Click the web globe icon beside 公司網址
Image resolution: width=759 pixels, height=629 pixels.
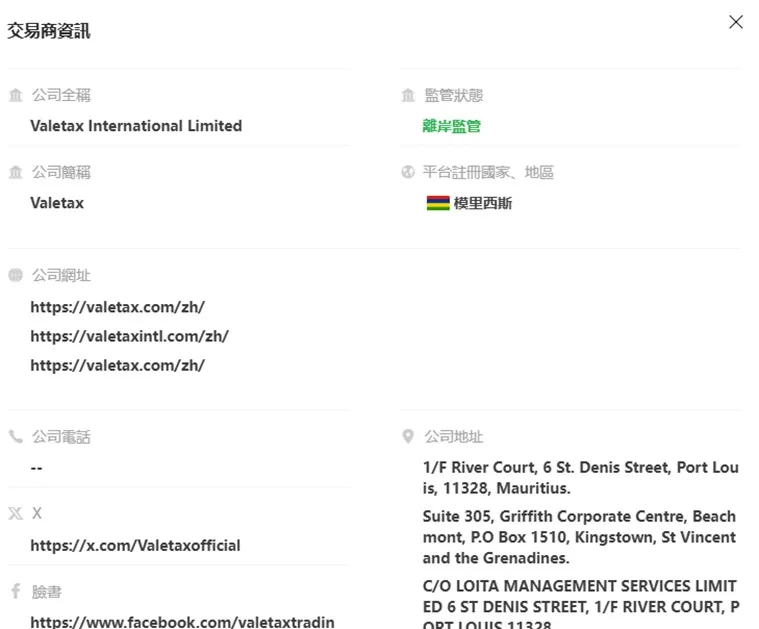pos(15,275)
